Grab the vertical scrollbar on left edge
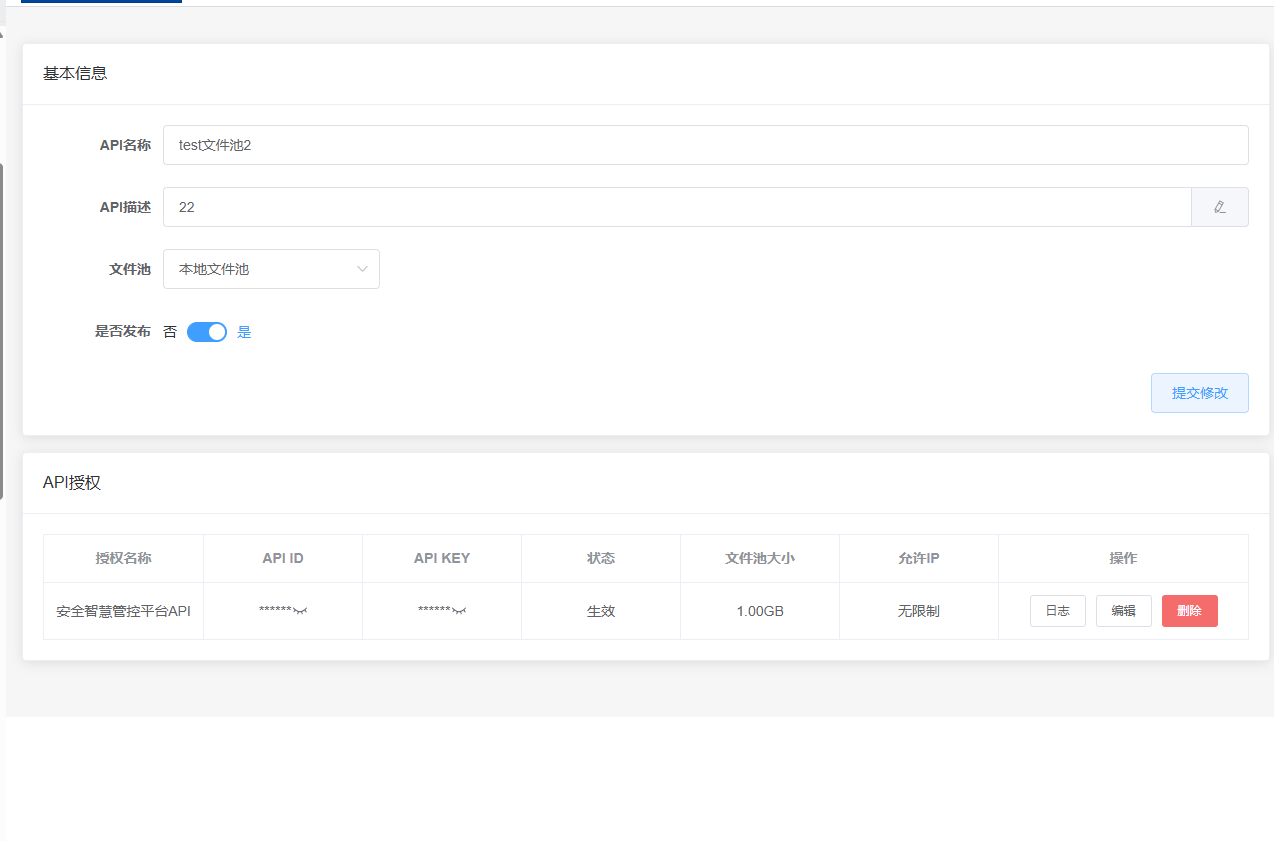The image size is (1274, 841). [x=2, y=330]
